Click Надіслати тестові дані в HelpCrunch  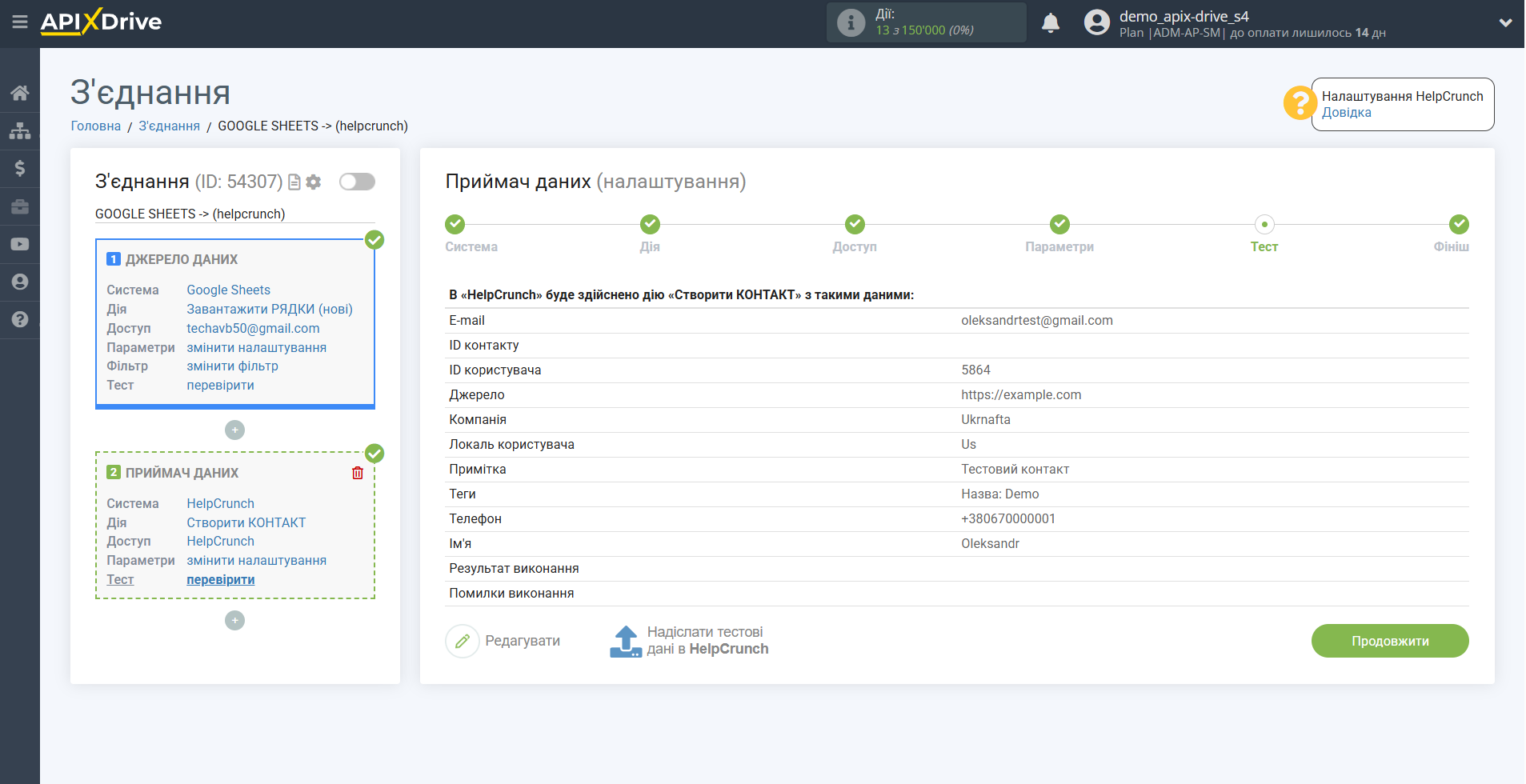click(x=707, y=642)
